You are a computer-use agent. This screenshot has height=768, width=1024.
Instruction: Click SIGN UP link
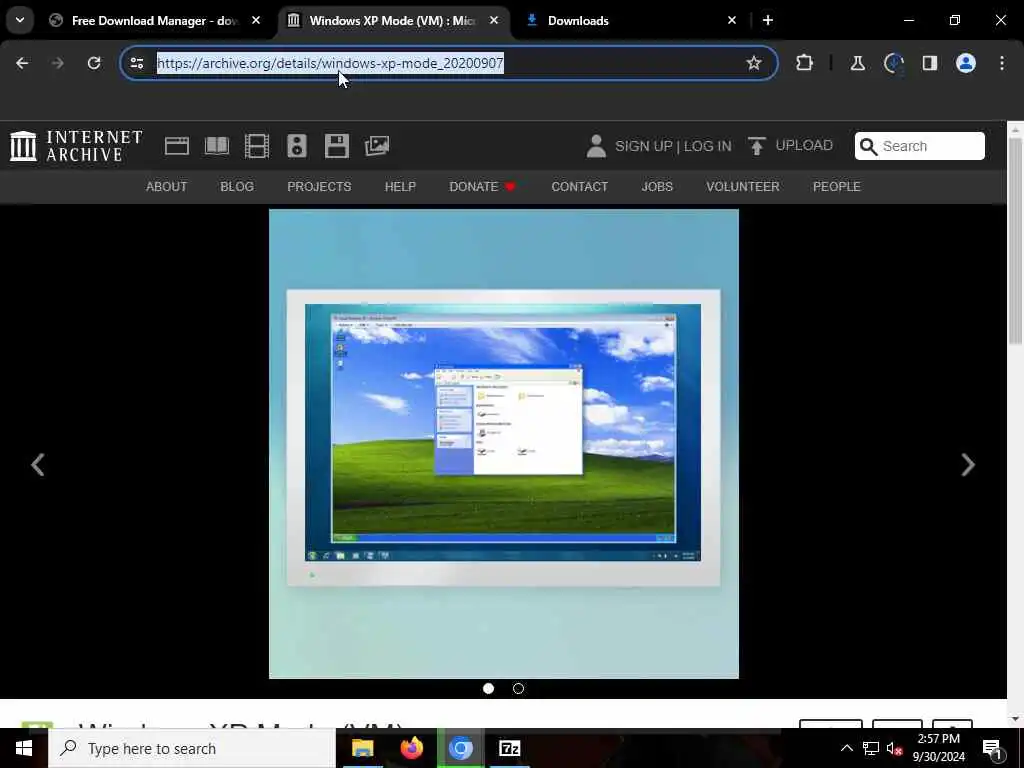point(643,146)
